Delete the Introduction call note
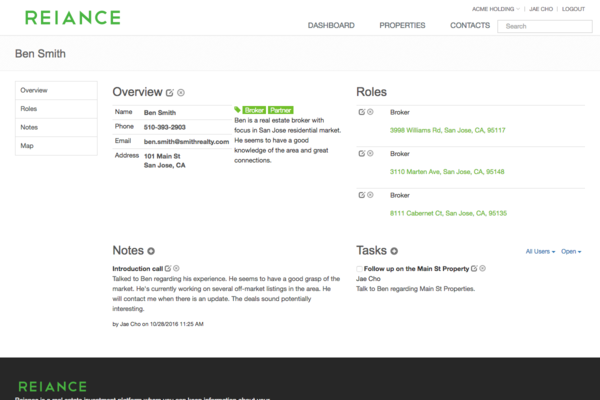The height and width of the screenshot is (400, 600). pyautogui.click(x=178, y=269)
